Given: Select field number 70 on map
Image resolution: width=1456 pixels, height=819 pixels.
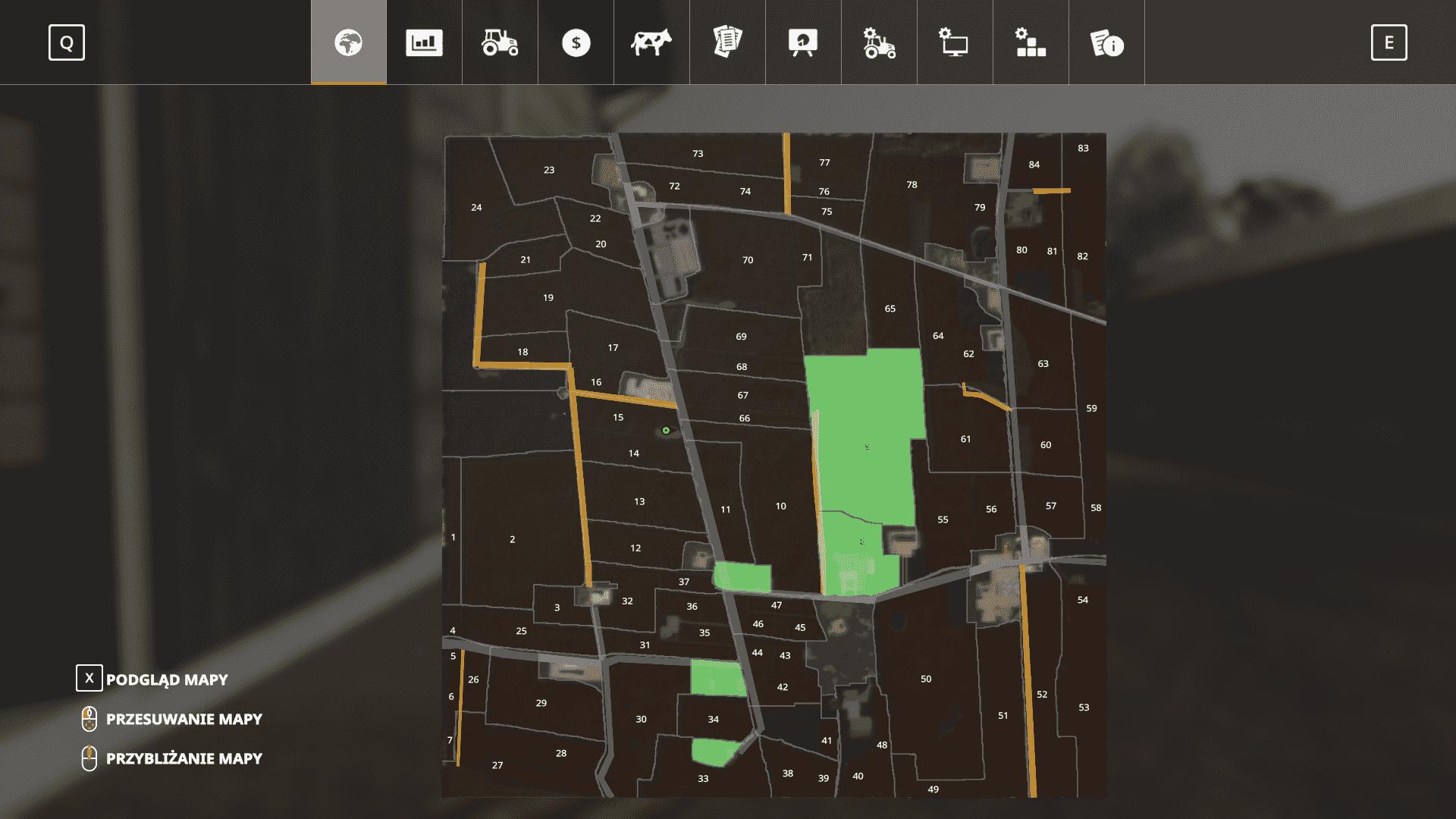Looking at the screenshot, I should tap(748, 260).
